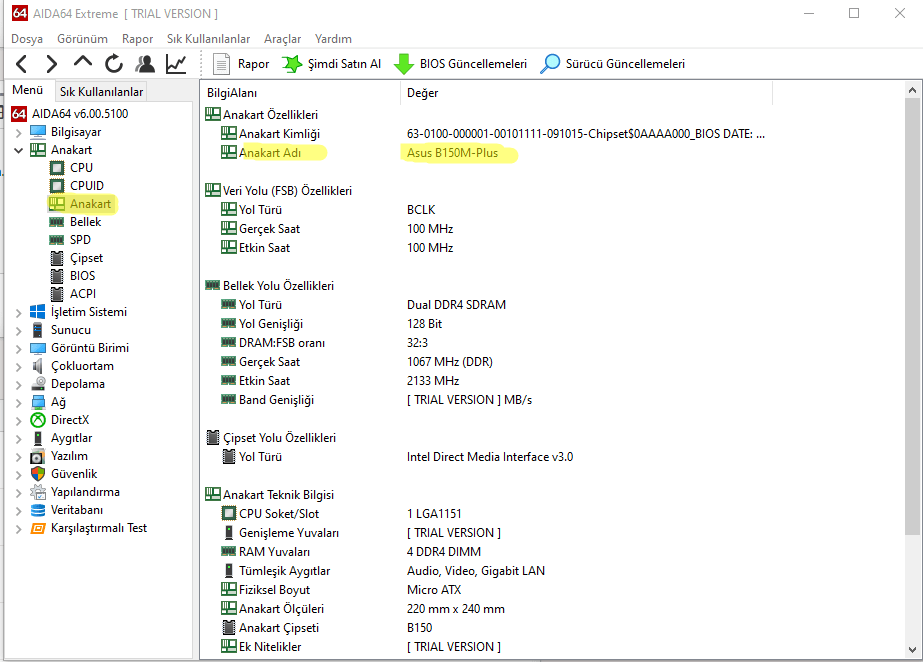Click the vertical scrollbar thumb in details pane
This screenshot has height=662, width=923.
[x=912, y=317]
